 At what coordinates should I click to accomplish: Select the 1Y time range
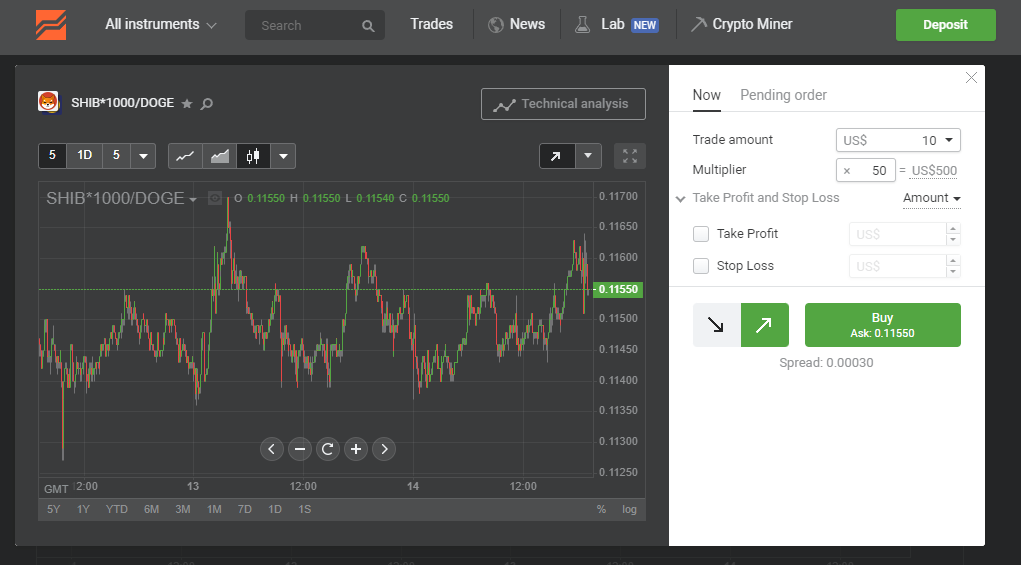[x=83, y=509]
